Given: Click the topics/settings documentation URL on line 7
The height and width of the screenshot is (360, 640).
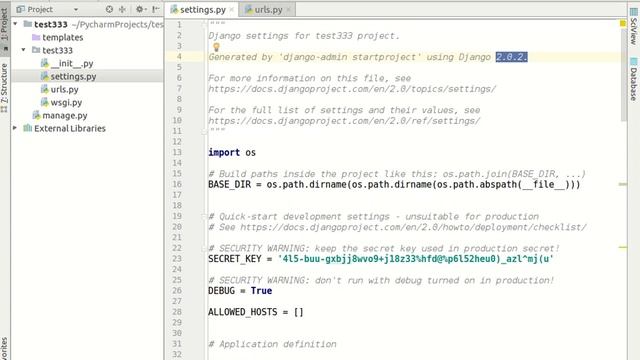Looking at the screenshot, I should (x=352, y=89).
